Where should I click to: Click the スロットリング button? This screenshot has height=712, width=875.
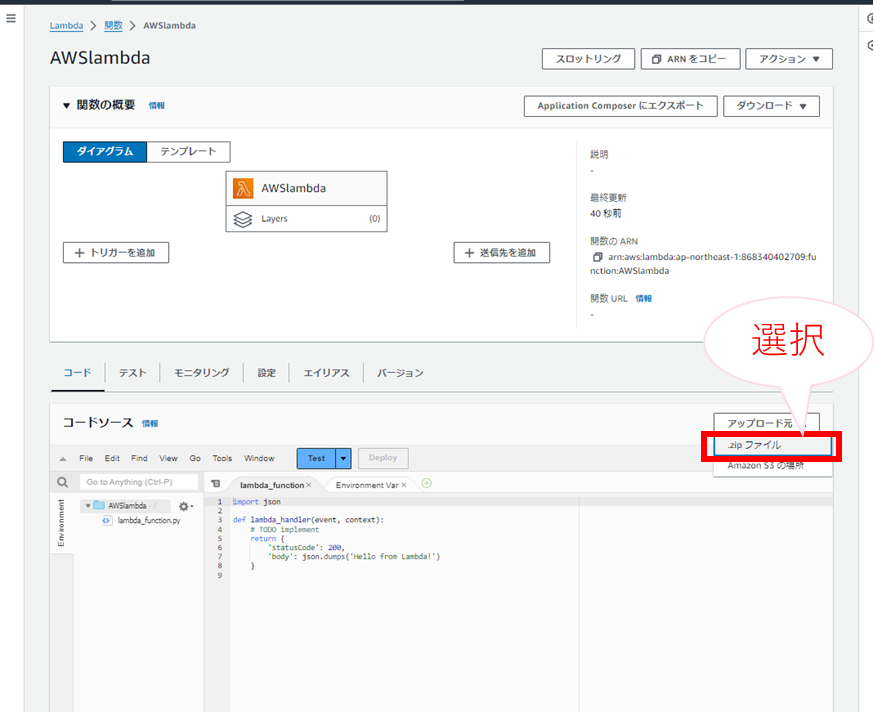[x=588, y=59]
